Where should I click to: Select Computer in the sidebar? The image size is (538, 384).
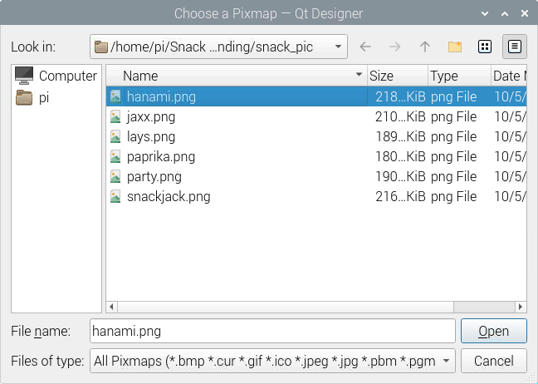coord(56,76)
